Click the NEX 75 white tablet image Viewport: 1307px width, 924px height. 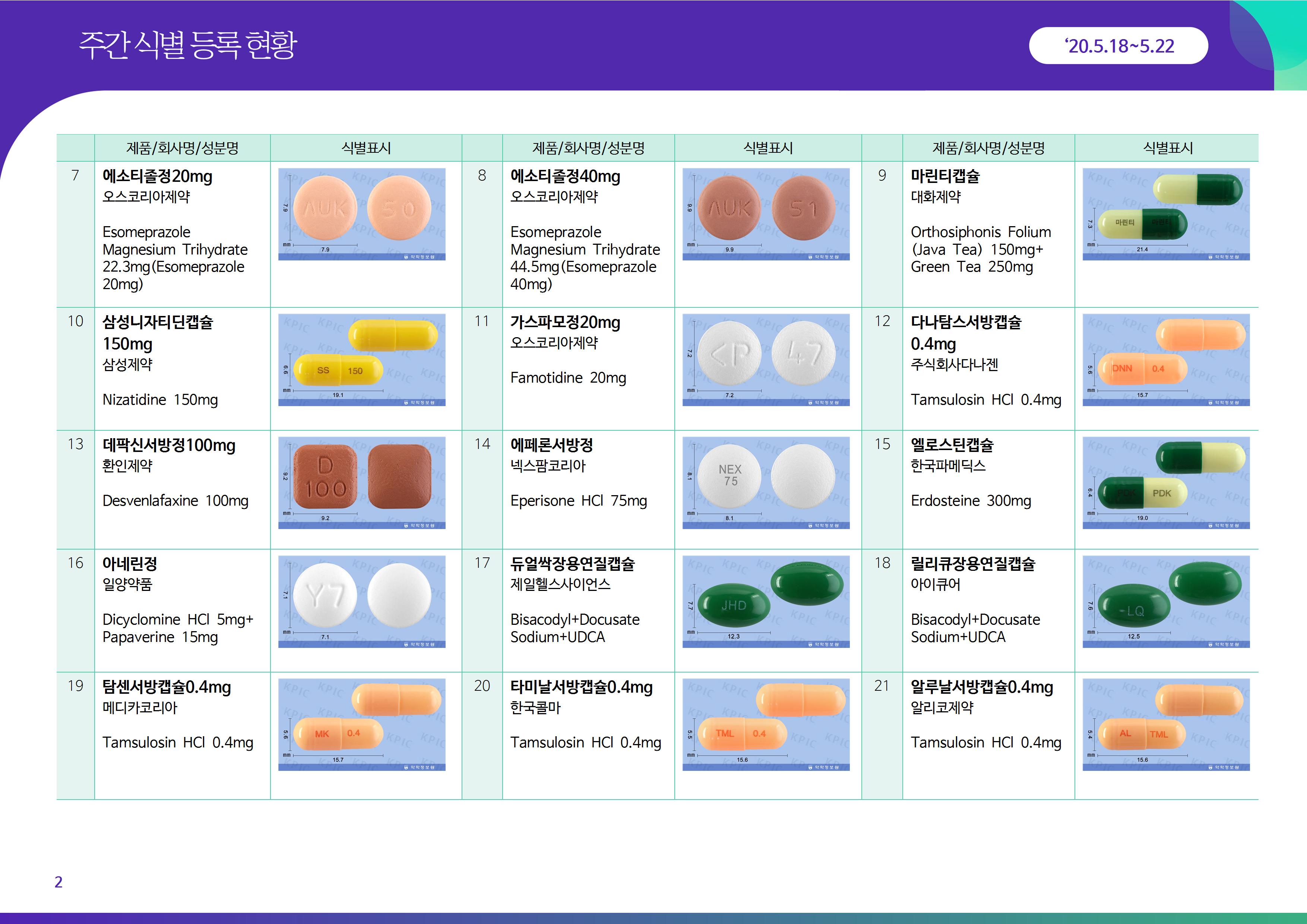tap(766, 482)
